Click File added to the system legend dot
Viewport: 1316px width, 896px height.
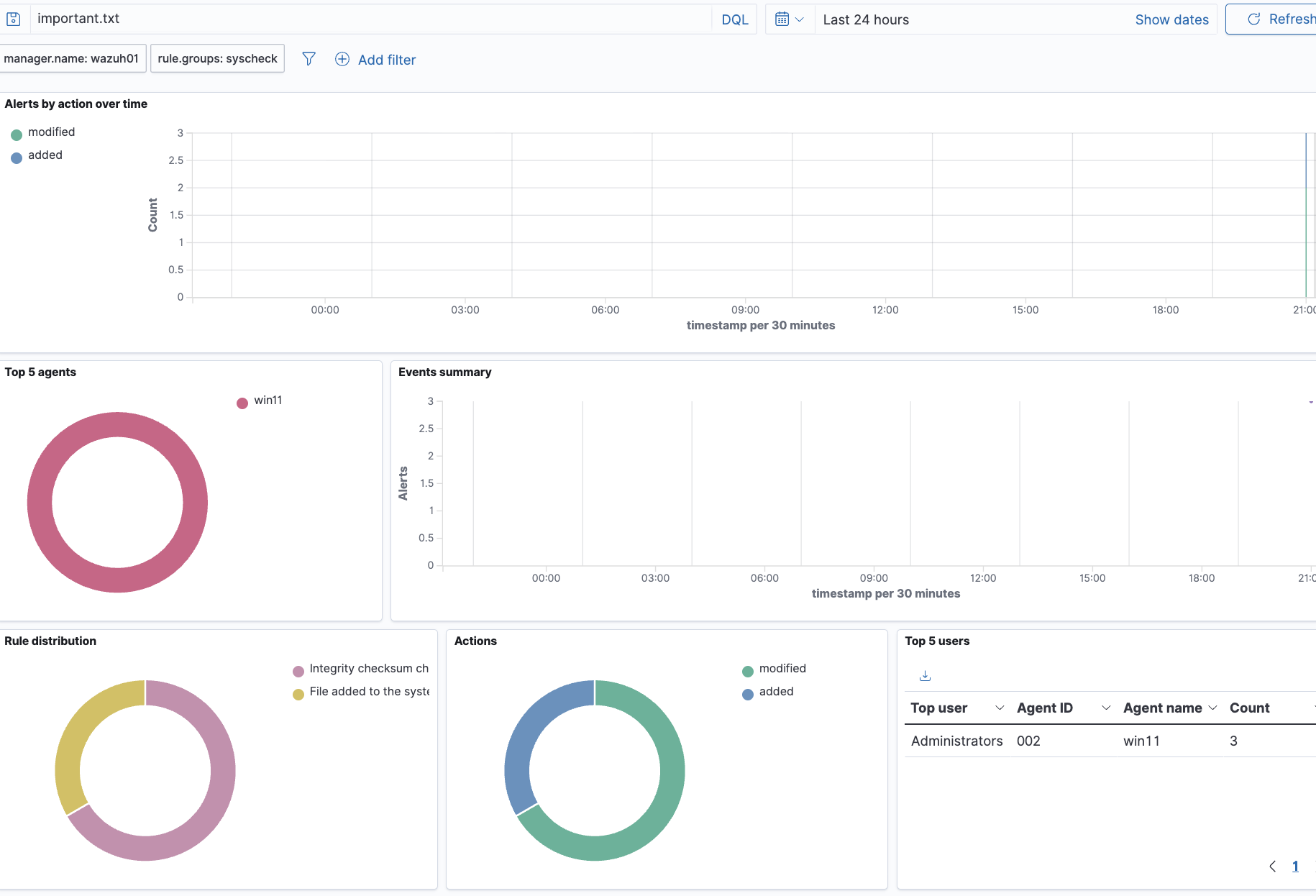click(298, 694)
